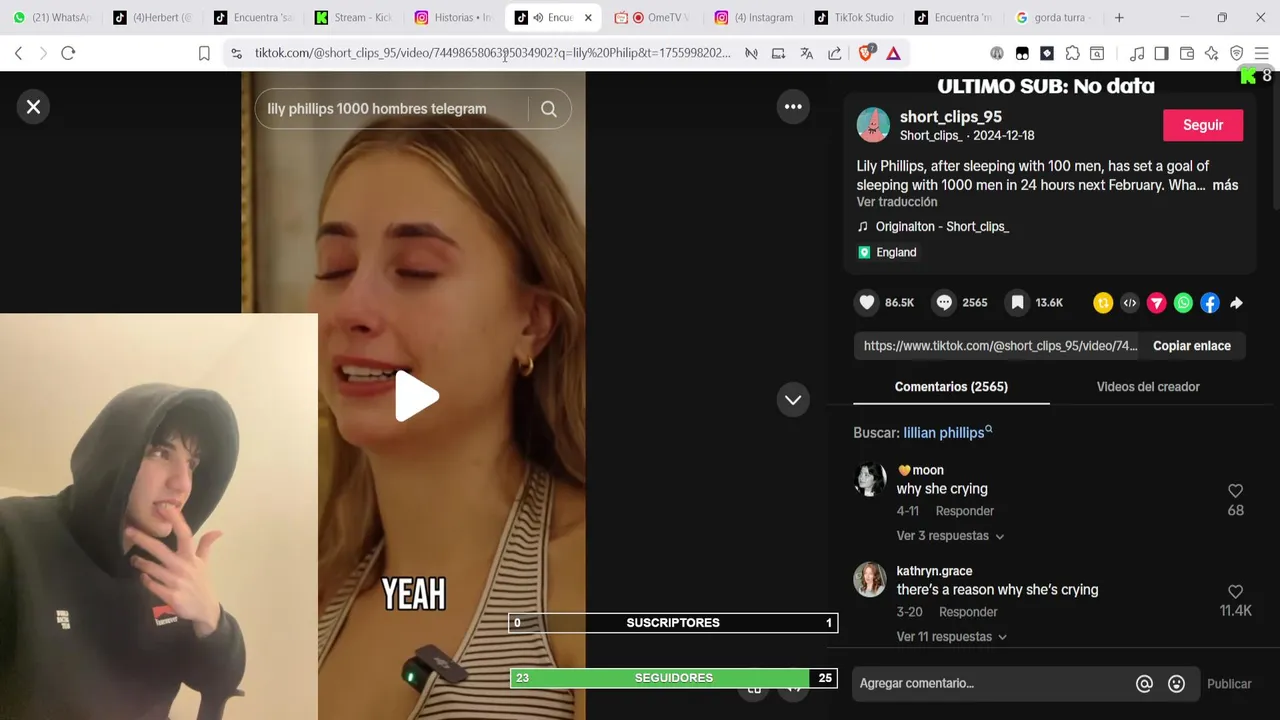Like kathryn.grace's comment with the heart
Screen dimensions: 1280x720
1235,592
